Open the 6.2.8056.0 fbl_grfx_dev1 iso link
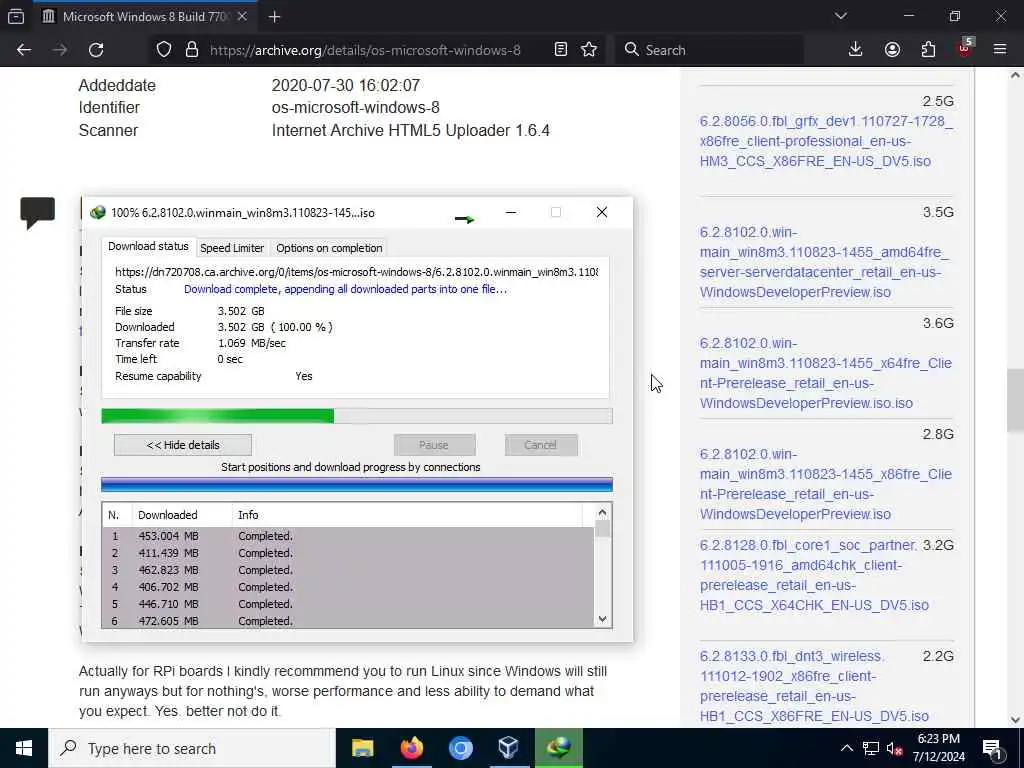 click(826, 141)
